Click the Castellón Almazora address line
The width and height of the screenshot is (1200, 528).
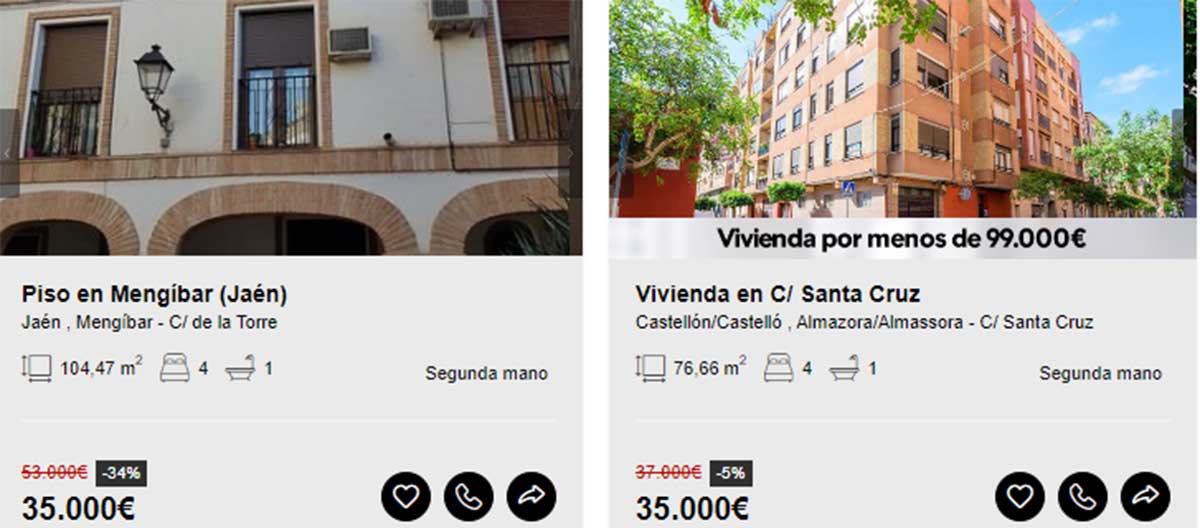tap(864, 323)
